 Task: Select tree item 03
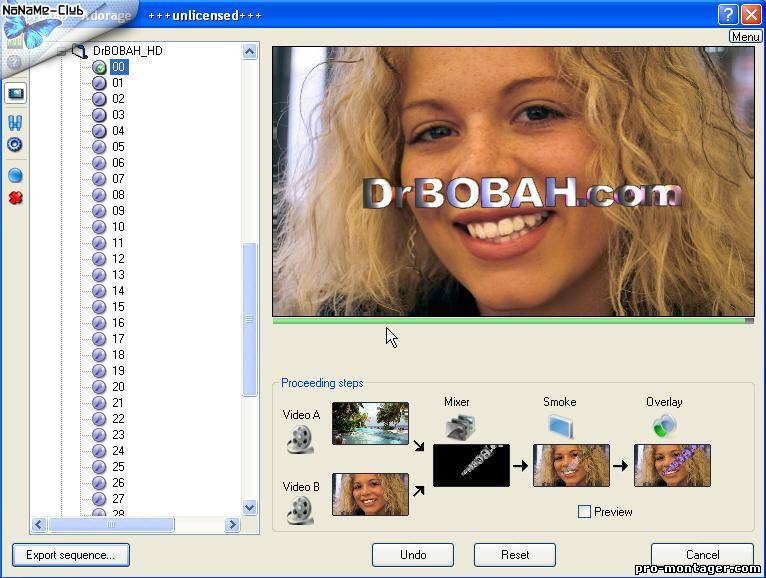118,115
